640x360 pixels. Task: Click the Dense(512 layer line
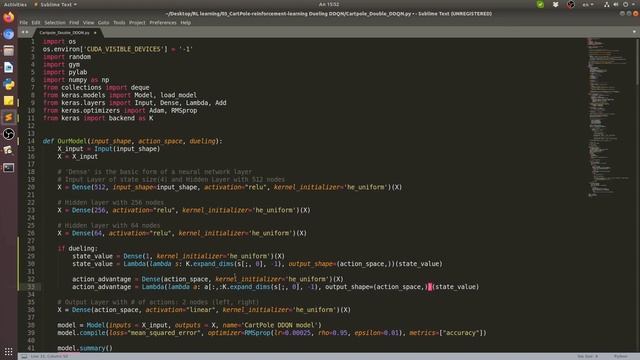[x=229, y=187]
